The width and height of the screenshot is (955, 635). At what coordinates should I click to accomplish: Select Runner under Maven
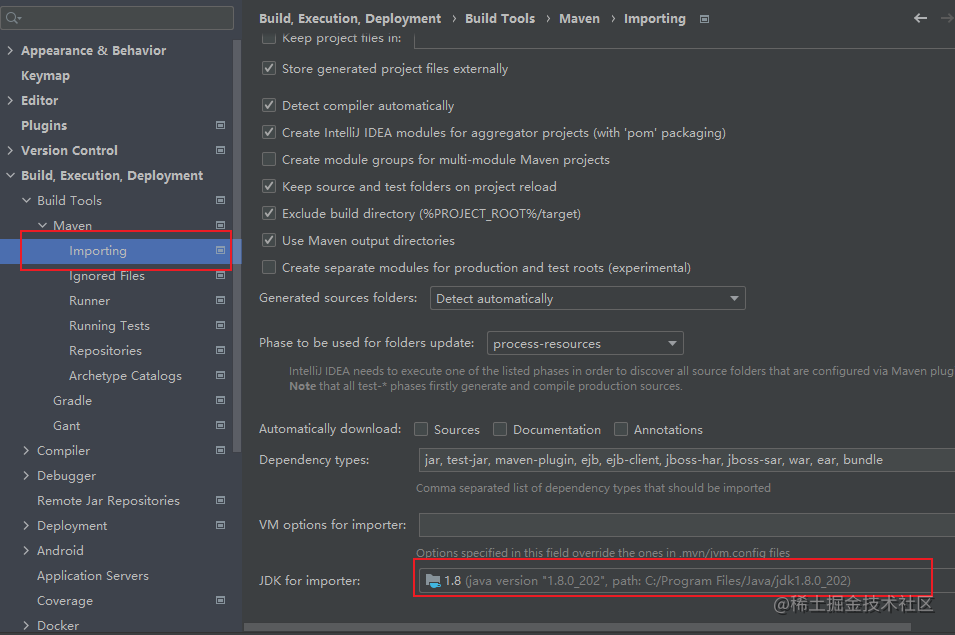[x=90, y=301]
